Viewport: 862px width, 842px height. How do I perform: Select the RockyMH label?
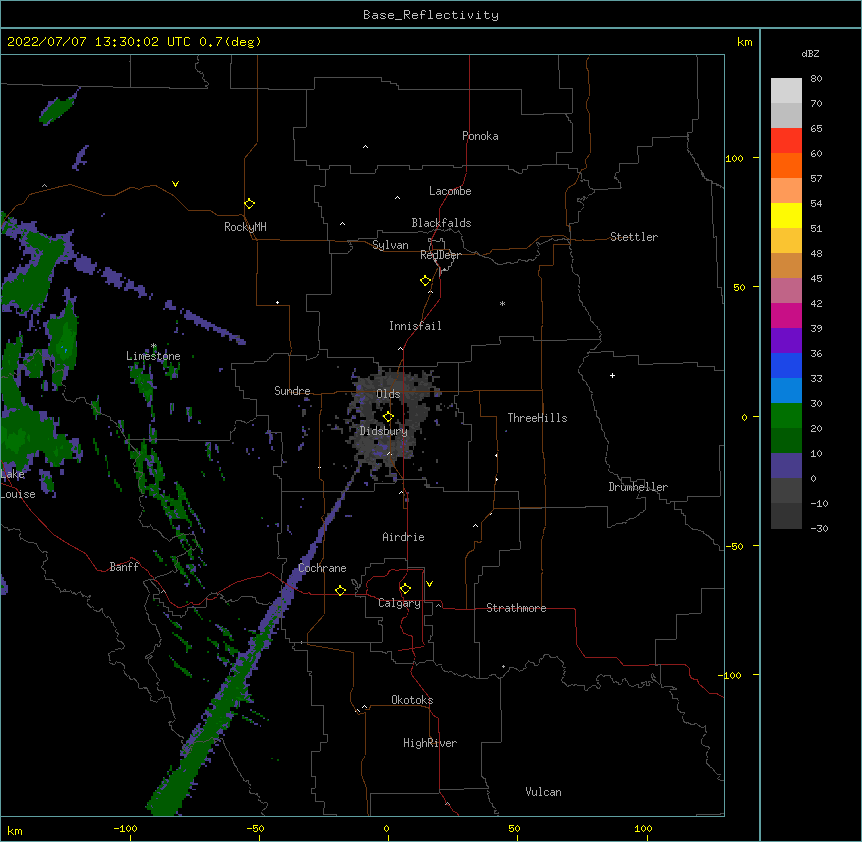tap(245, 227)
